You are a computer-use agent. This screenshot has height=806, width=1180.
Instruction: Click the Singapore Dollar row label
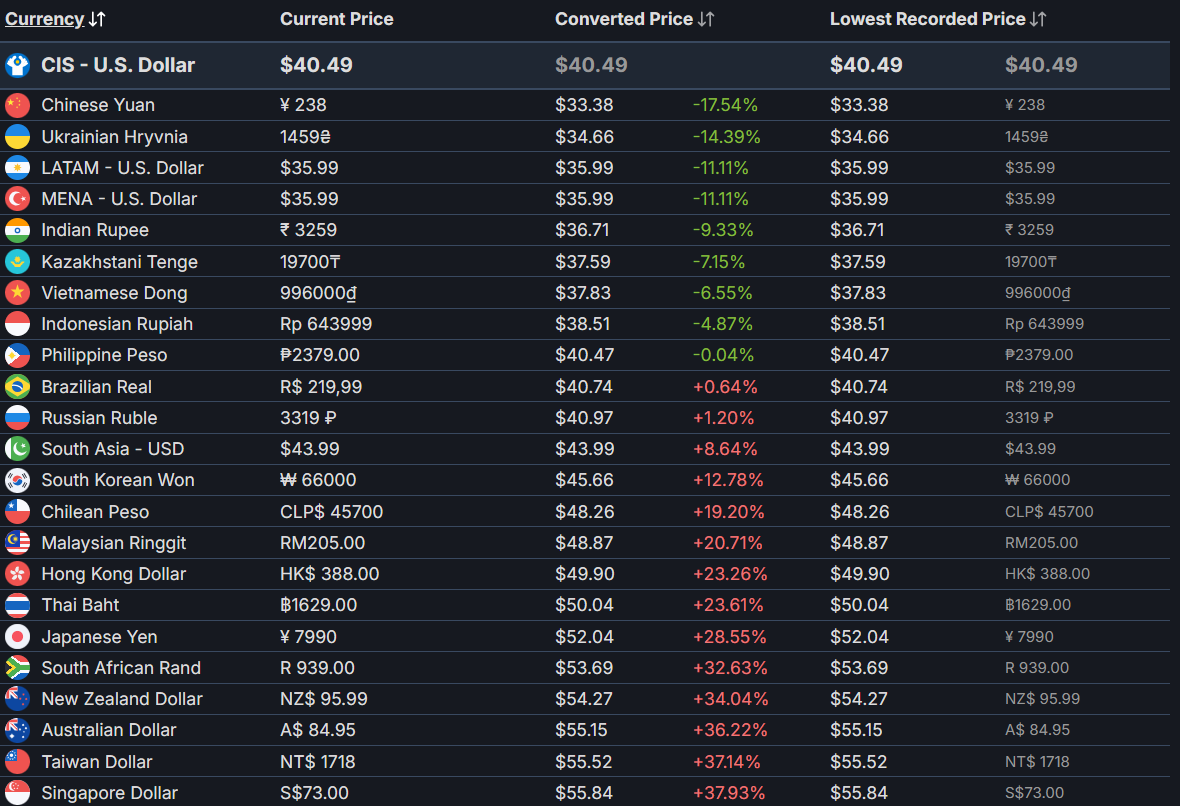click(109, 793)
